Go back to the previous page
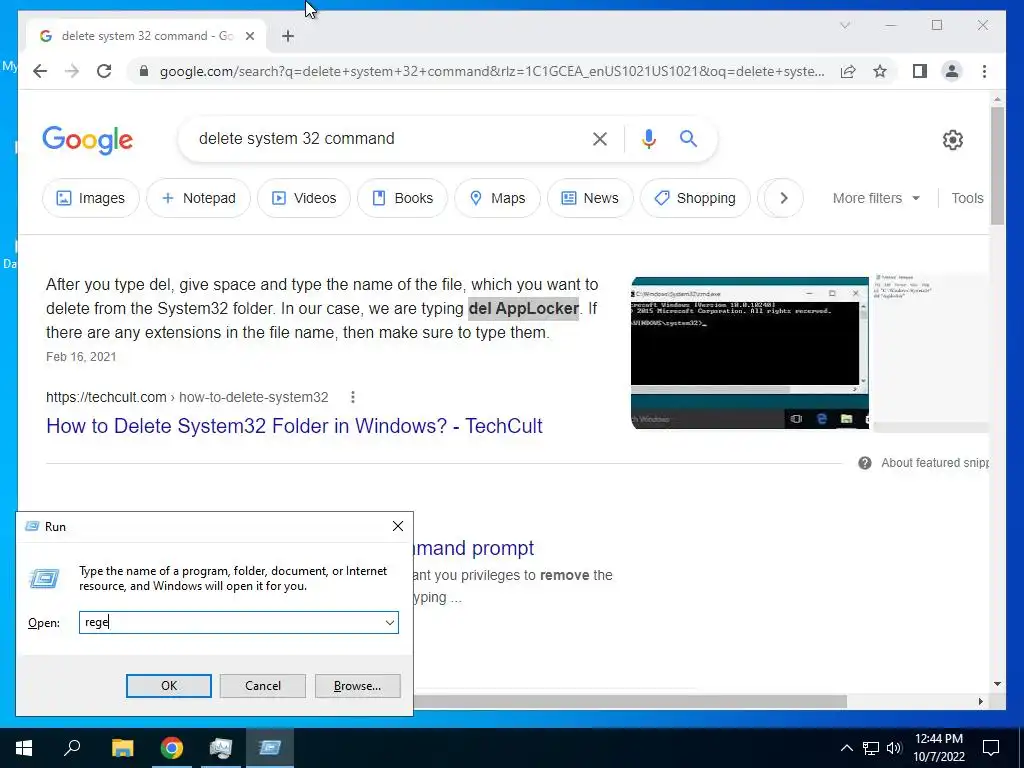This screenshot has width=1024, height=768. click(40, 71)
